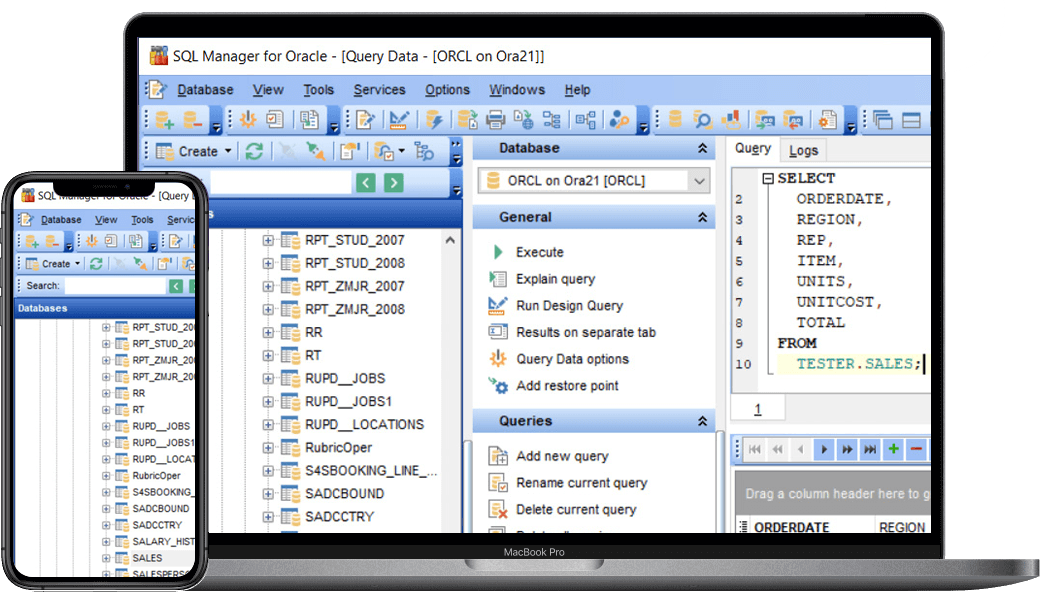Click Run Design Query
The width and height of the screenshot is (1041, 593).
point(570,305)
